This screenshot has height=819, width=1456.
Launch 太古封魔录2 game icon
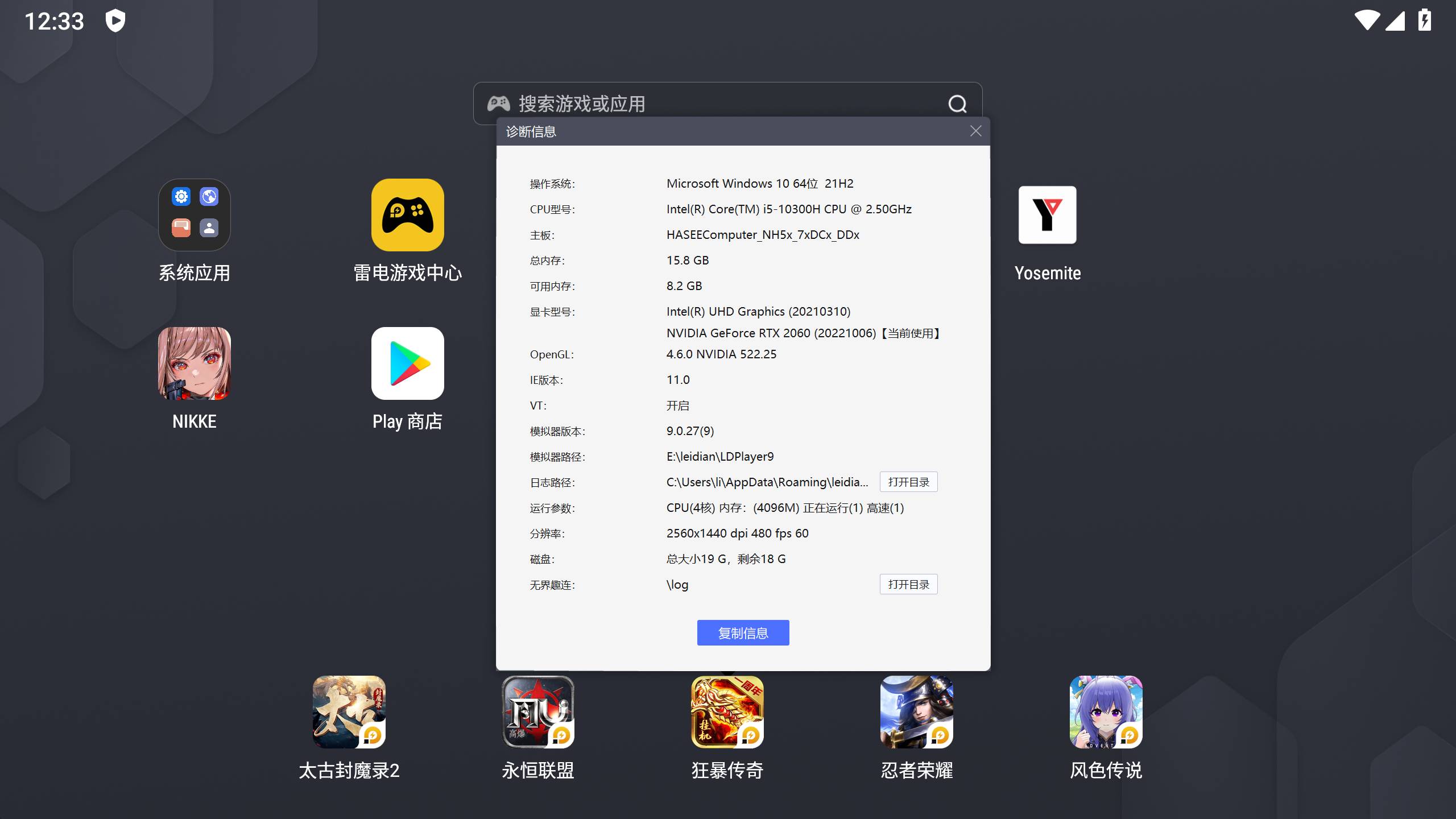pos(349,712)
